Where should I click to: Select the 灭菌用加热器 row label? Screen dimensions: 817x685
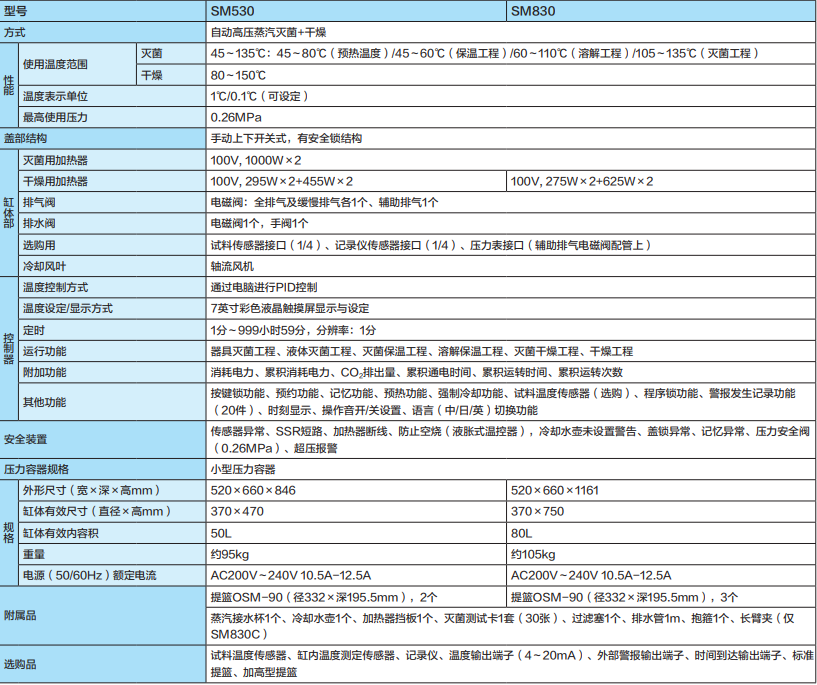55,160
